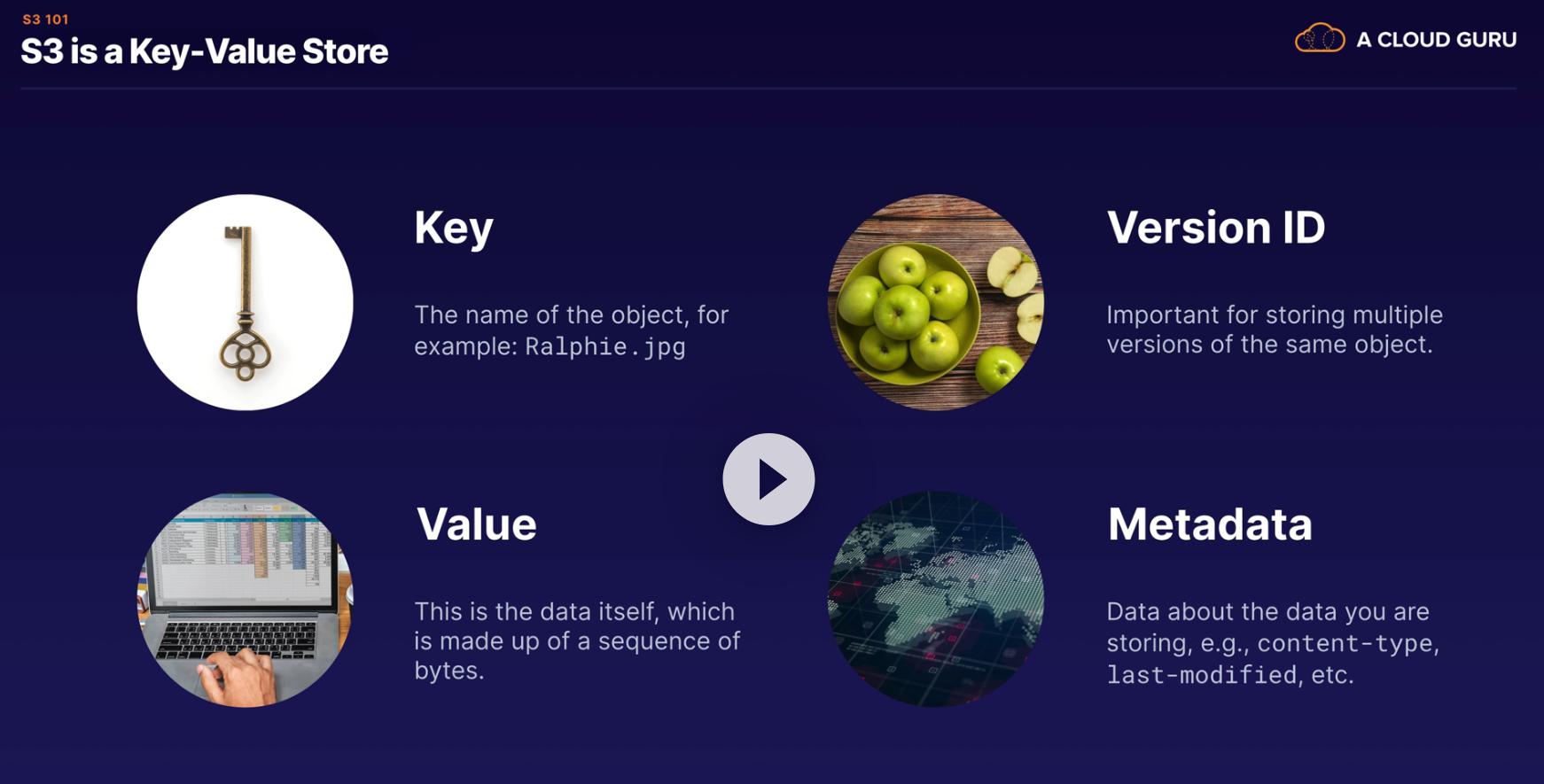Click the antique key image
This screenshot has width=1544, height=784.
point(245,302)
